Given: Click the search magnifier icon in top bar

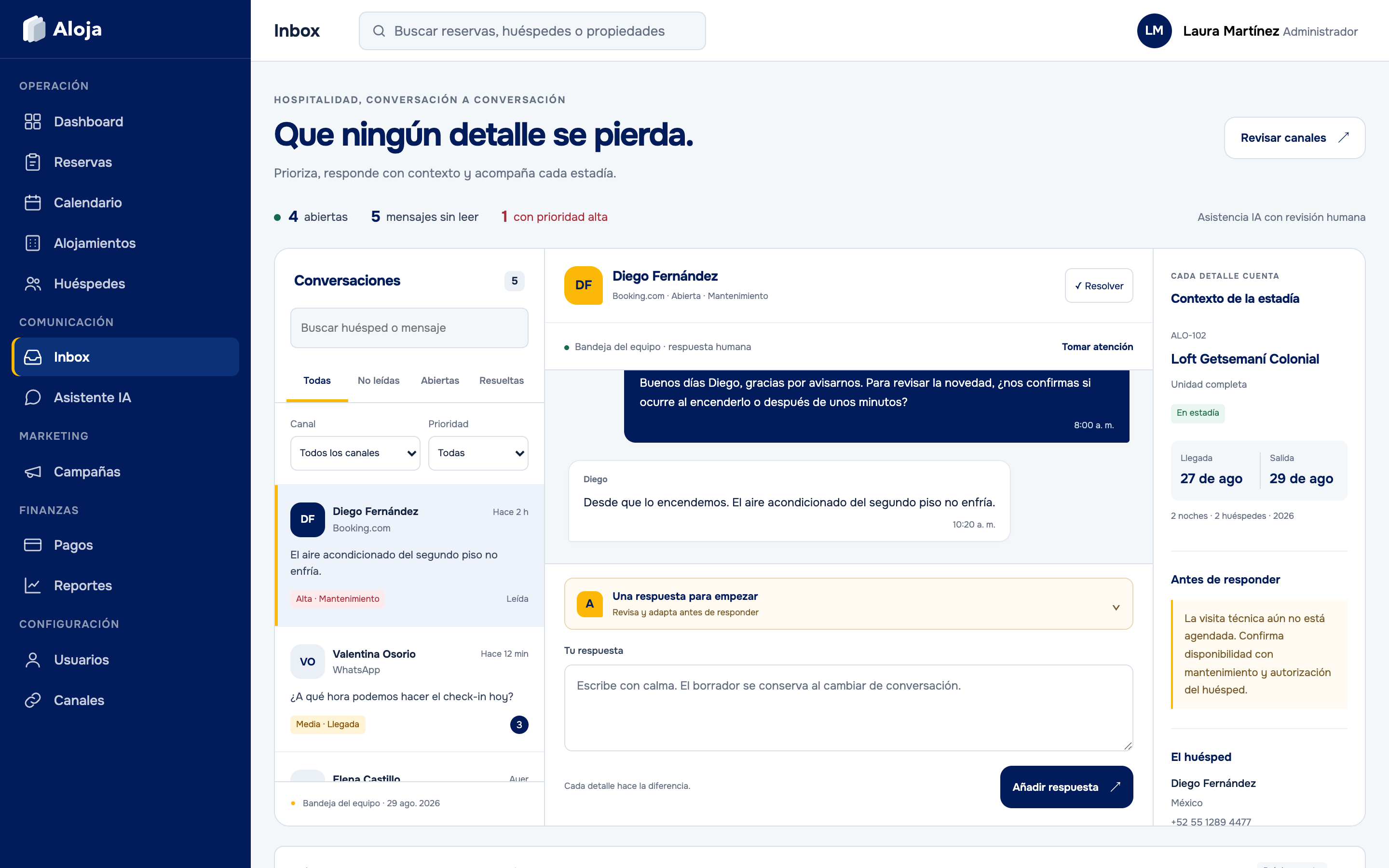Looking at the screenshot, I should 379,31.
